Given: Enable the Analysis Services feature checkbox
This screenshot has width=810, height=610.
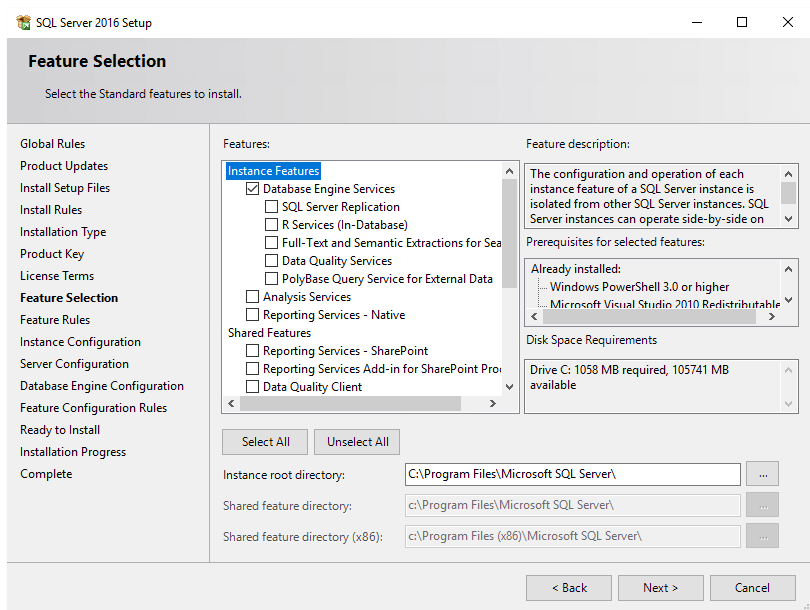Looking at the screenshot, I should point(252,296).
